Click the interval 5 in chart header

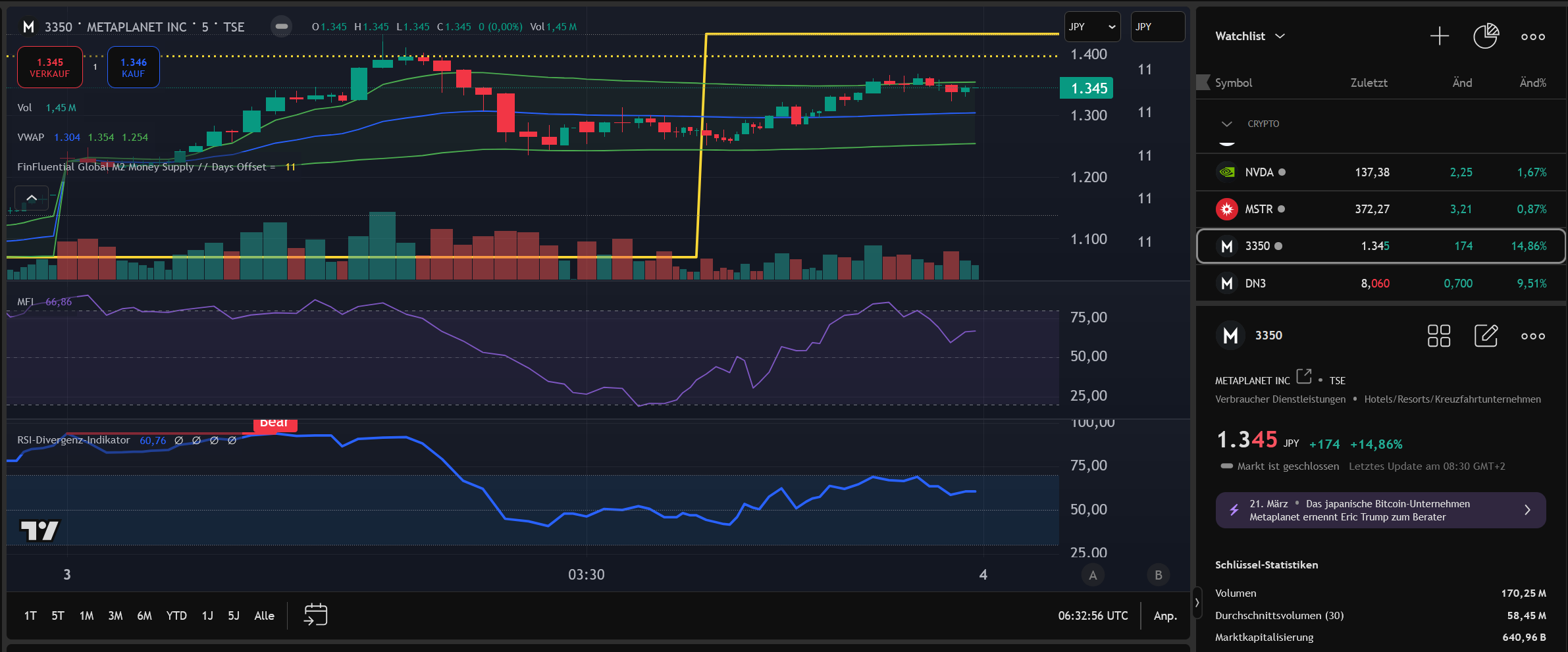(x=205, y=27)
